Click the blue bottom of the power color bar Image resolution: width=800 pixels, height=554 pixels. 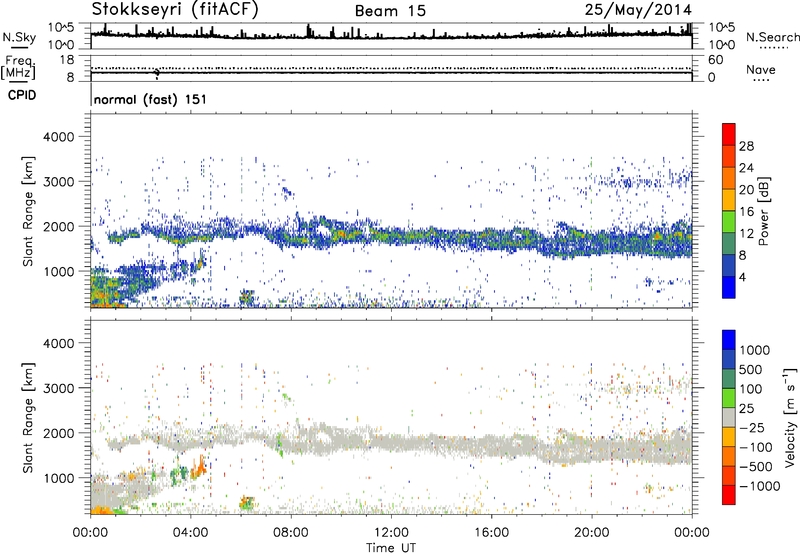[729, 288]
